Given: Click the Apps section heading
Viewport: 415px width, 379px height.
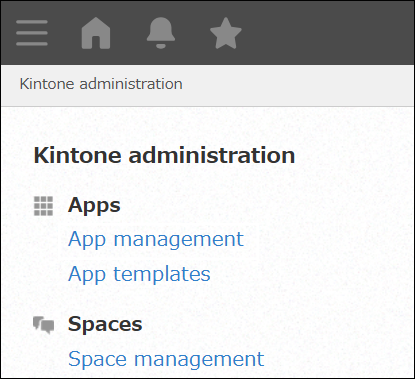Looking at the screenshot, I should [x=94, y=205].
